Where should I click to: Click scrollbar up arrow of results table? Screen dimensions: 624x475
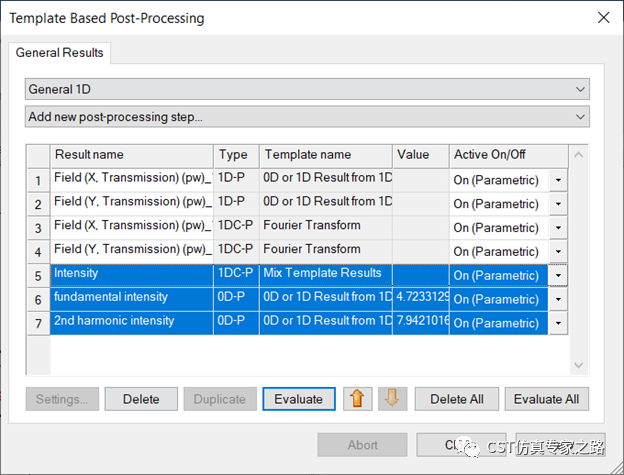pyautogui.click(x=579, y=155)
